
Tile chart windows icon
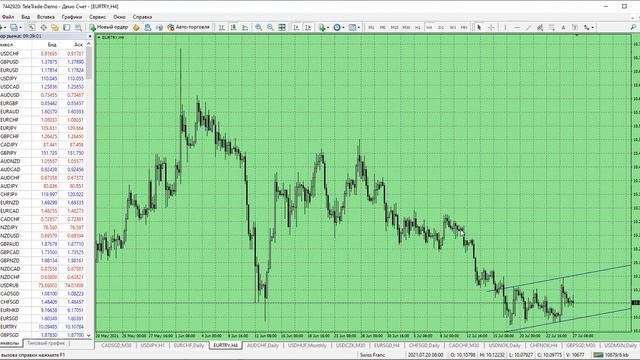[282, 27]
